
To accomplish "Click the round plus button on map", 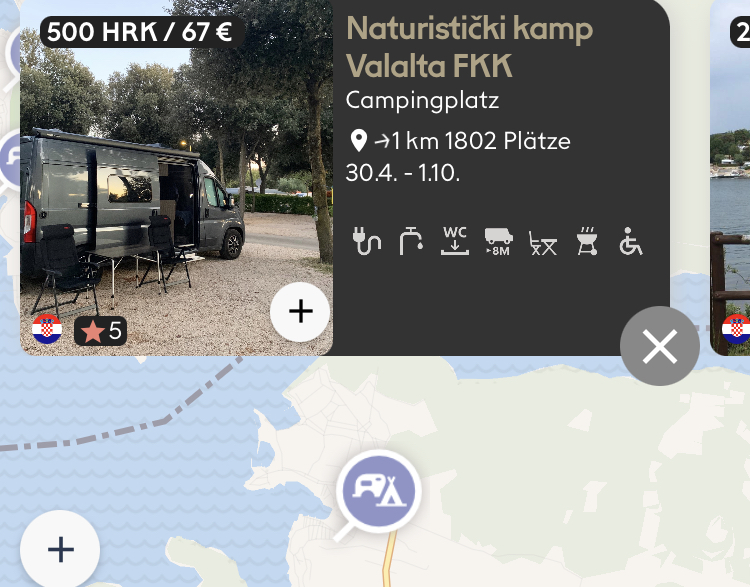I will click(60, 549).
